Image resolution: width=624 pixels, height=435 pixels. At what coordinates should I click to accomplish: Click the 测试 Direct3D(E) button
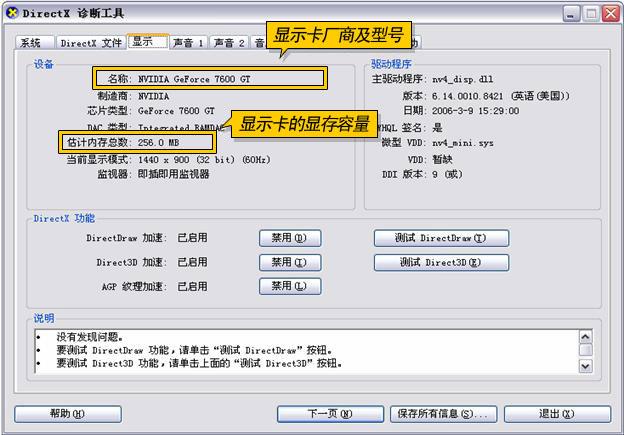(x=441, y=262)
